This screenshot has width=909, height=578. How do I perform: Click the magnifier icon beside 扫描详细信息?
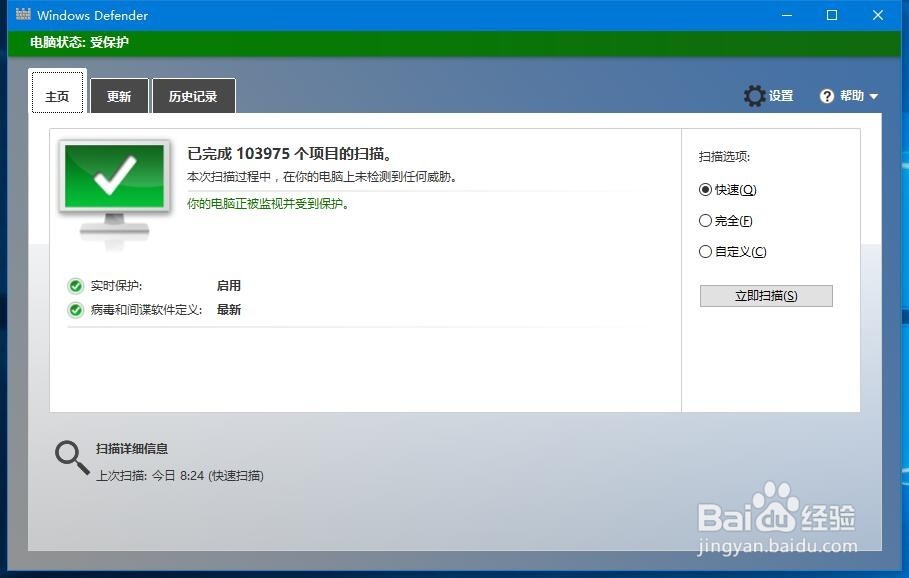[72, 459]
